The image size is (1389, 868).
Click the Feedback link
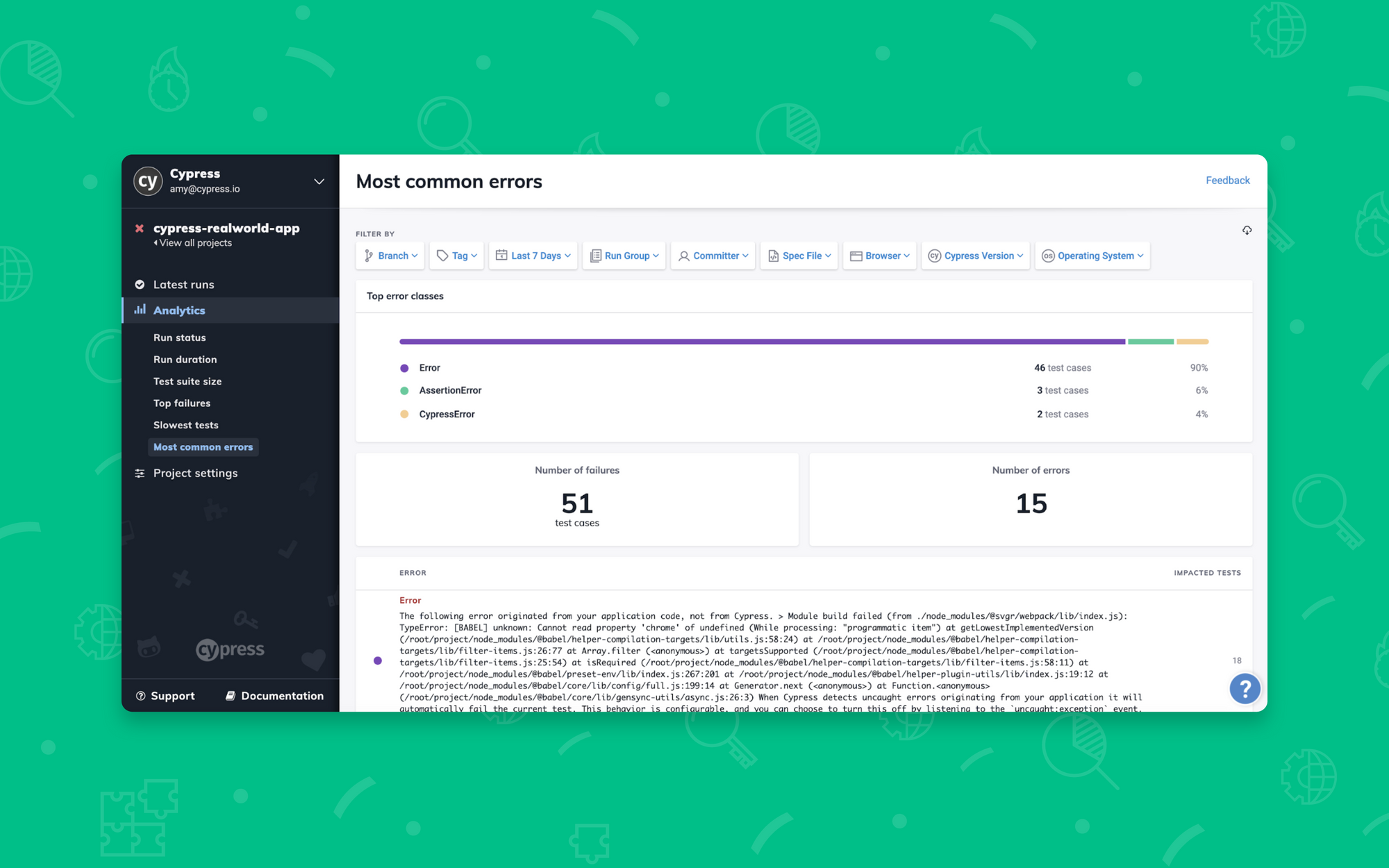[x=1227, y=181]
